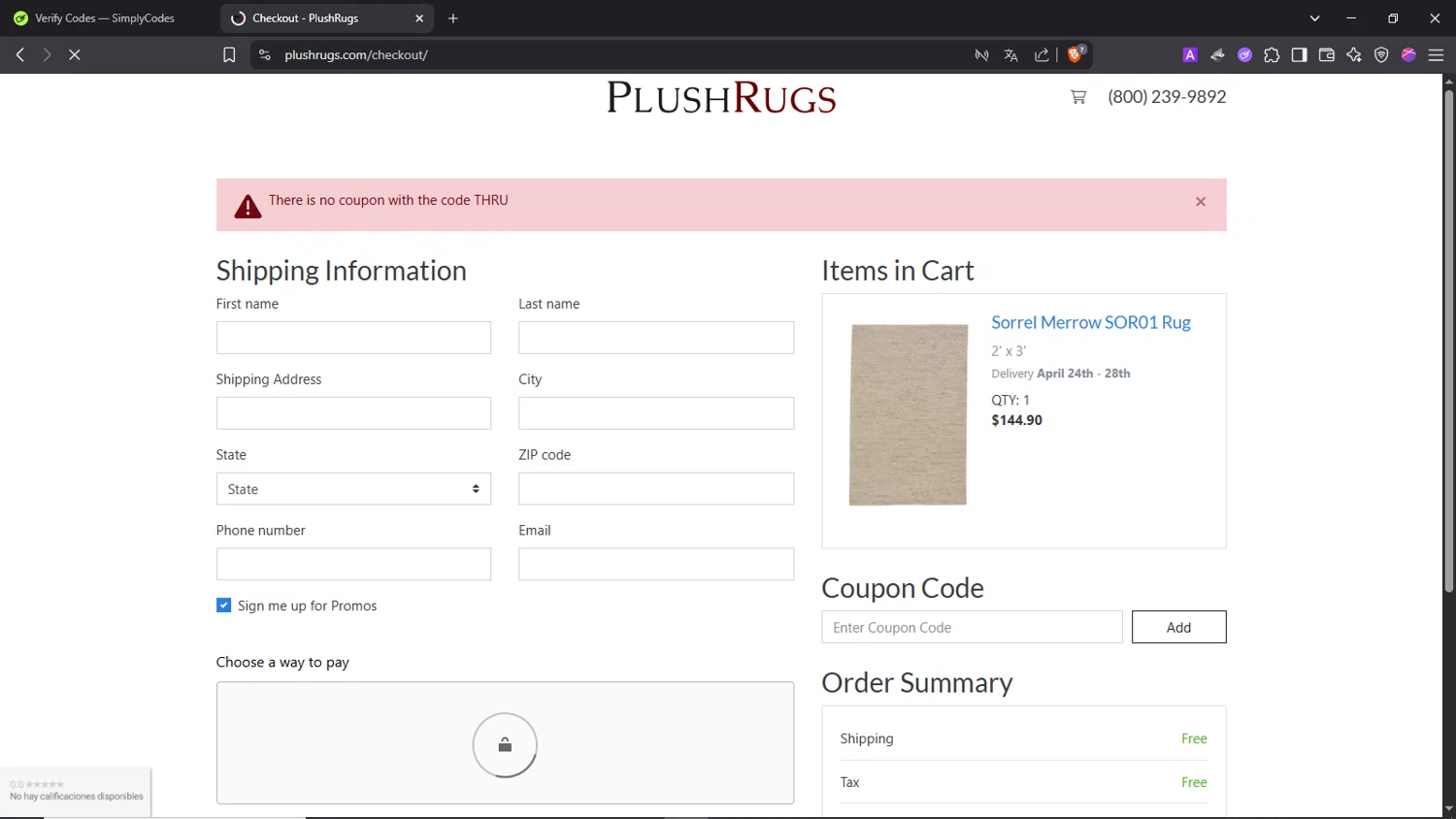
Task: Click the $144.90 price text
Action: 1016,420
